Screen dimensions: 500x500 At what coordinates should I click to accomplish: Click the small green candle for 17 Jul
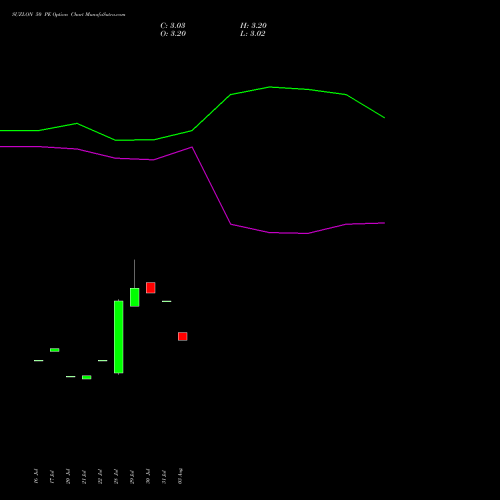(x=55, y=350)
